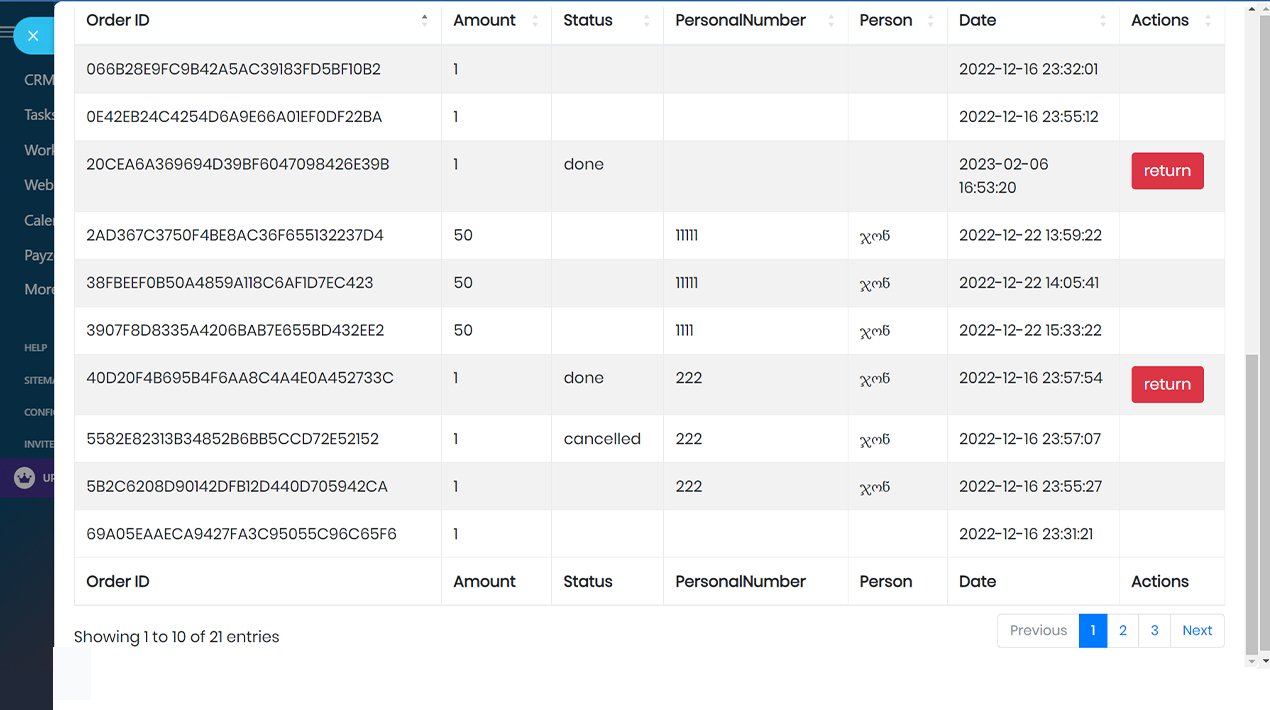Click sort arrows on Actions column

[1208, 21]
